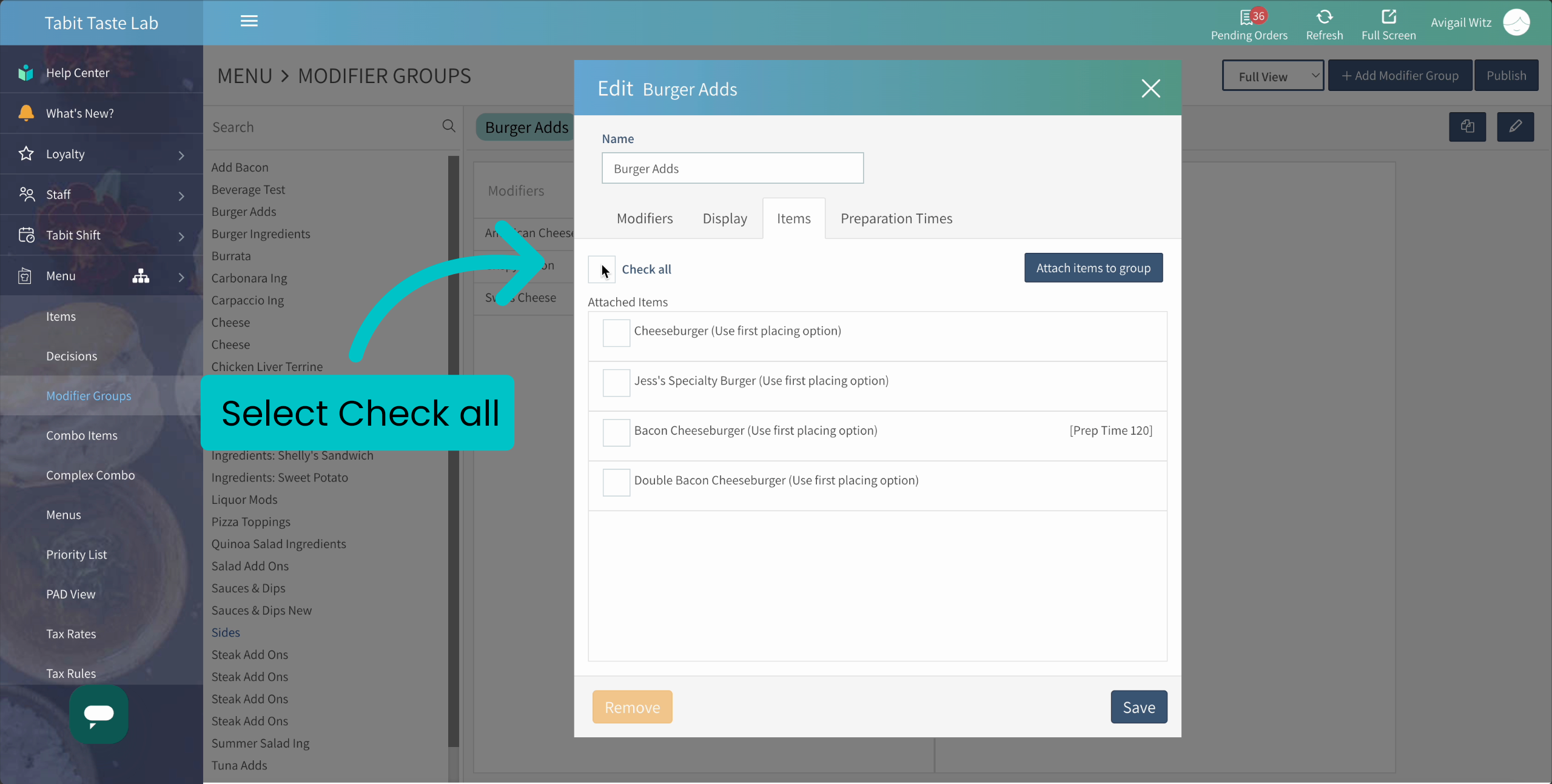Select Beverage Test in the group list

(x=248, y=189)
